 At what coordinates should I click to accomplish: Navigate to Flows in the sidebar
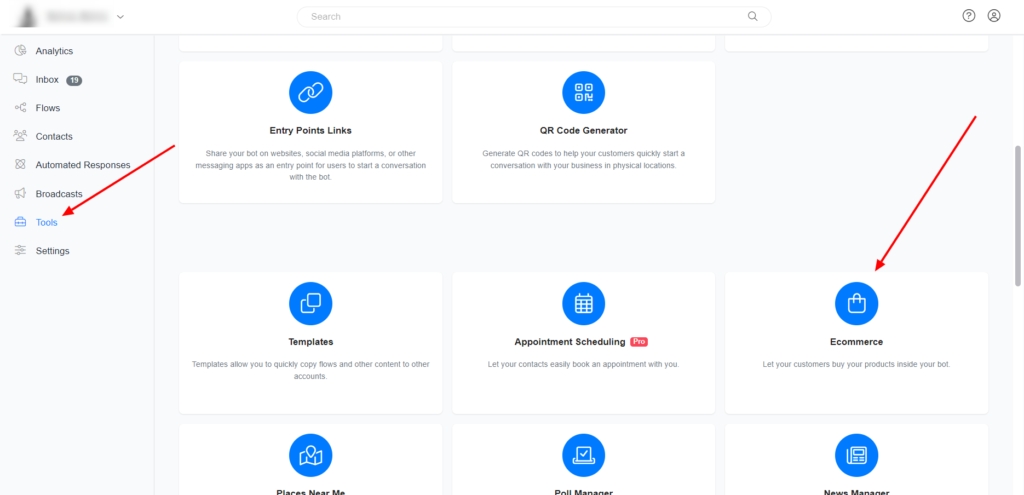[47, 108]
